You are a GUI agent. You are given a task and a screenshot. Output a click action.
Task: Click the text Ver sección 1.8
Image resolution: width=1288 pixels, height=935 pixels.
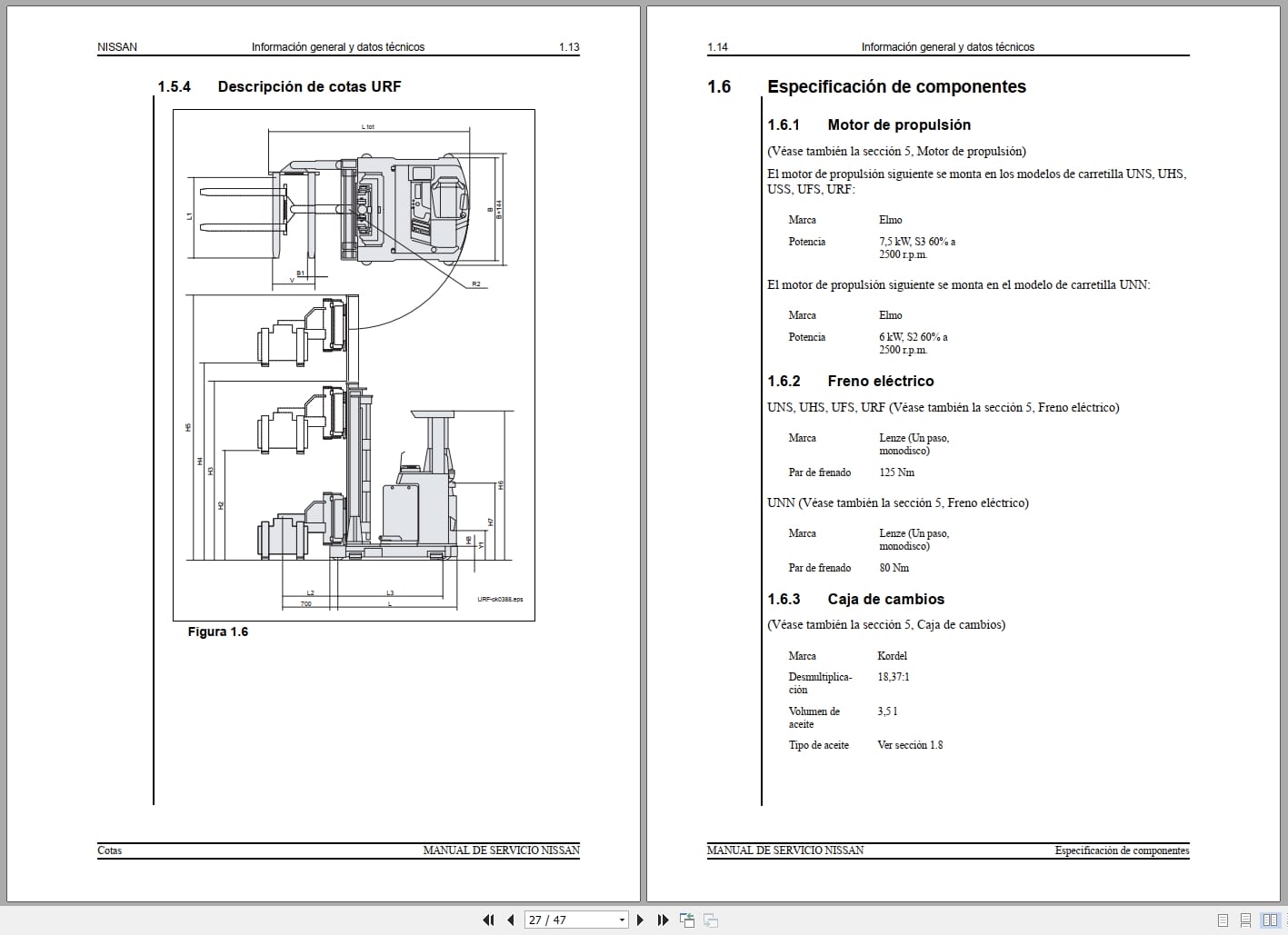910,745
